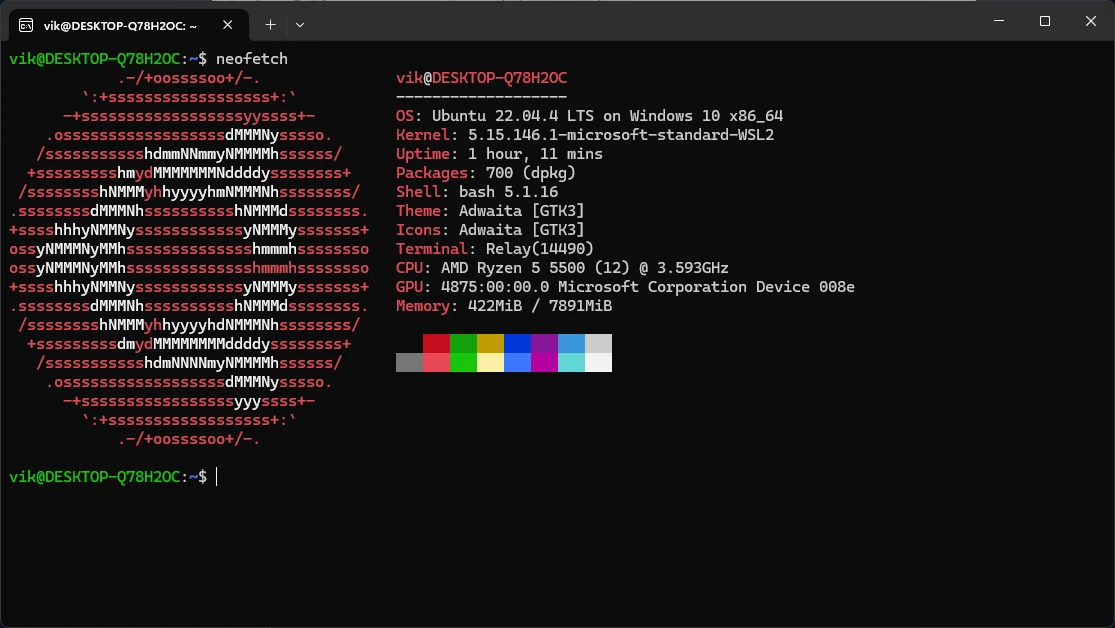Click the Uptime value '1 hour, 11 mins'
The height and width of the screenshot is (628, 1115).
[535, 154]
